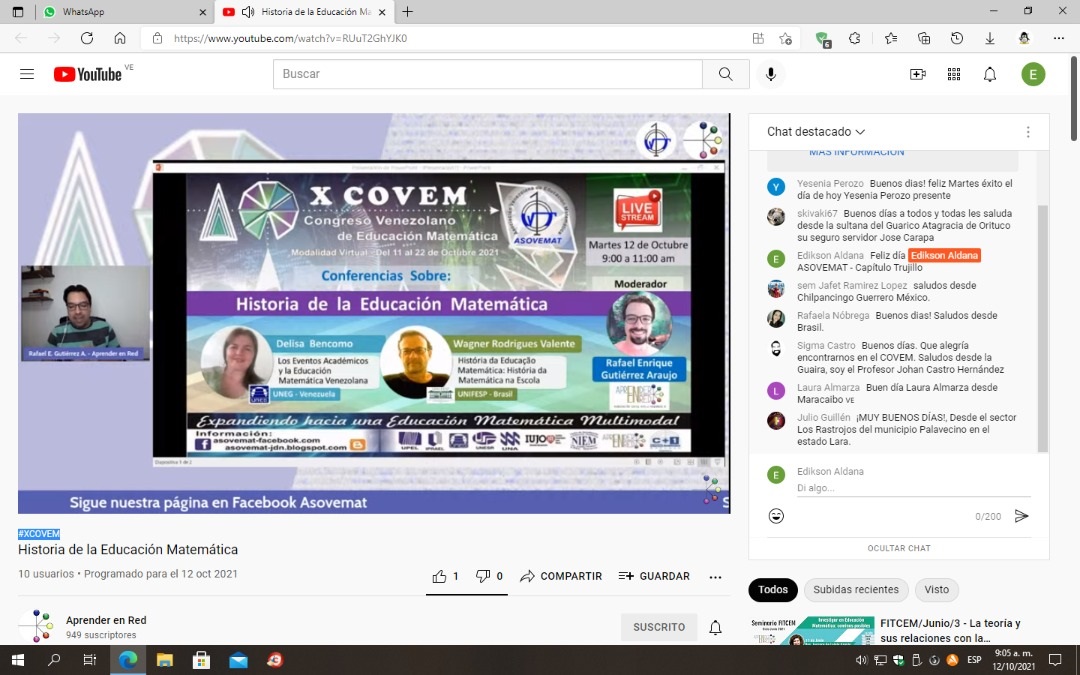Click the chat panel scrollbar
Image resolution: width=1080 pixels, height=675 pixels.
(x=1042, y=328)
